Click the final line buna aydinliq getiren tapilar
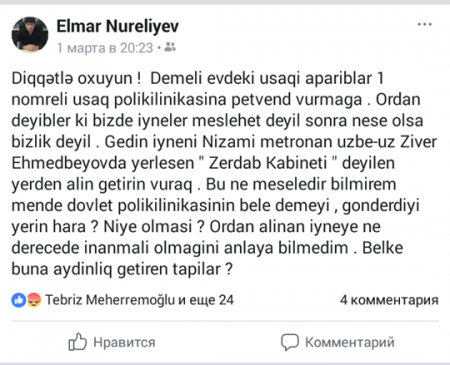 [x=122, y=269]
